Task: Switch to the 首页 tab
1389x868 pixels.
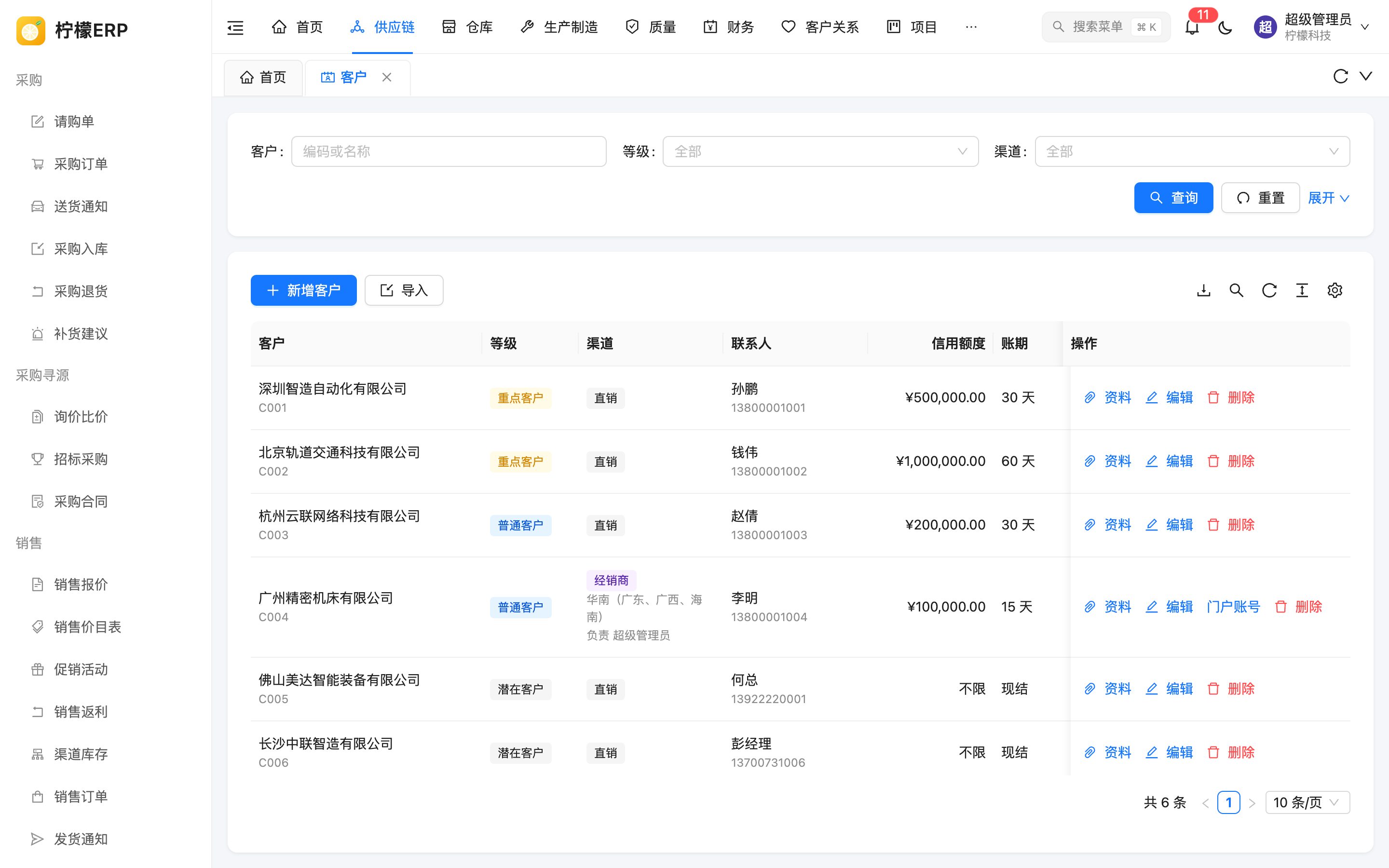Action: (x=263, y=78)
